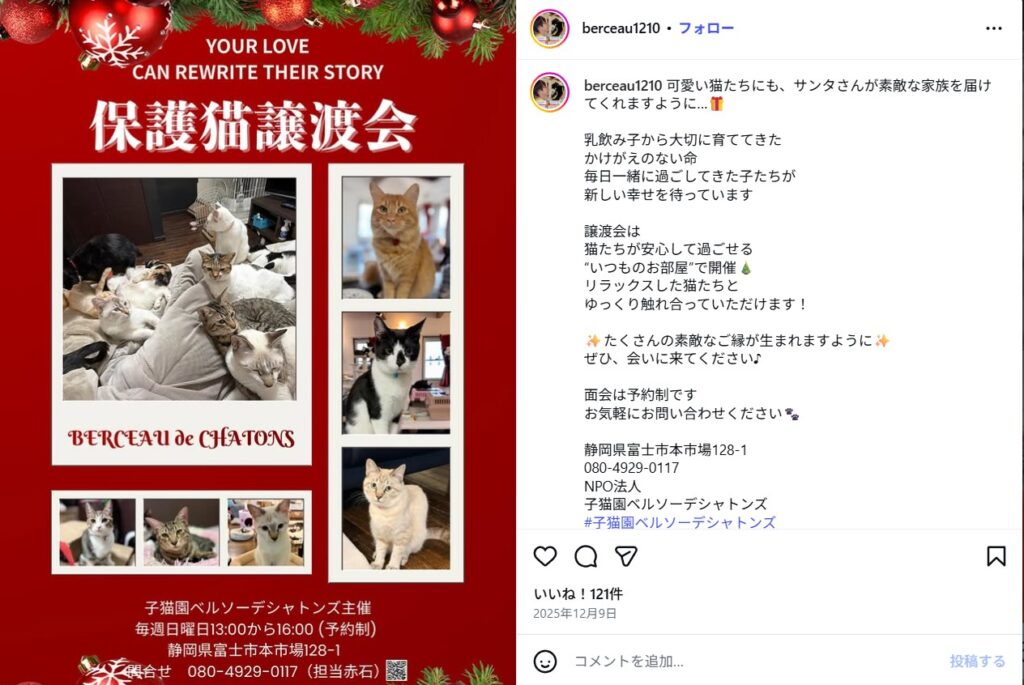Open the #子猫園ベルソーデシャトンズ hashtag
1024x685 pixels.
(679, 522)
